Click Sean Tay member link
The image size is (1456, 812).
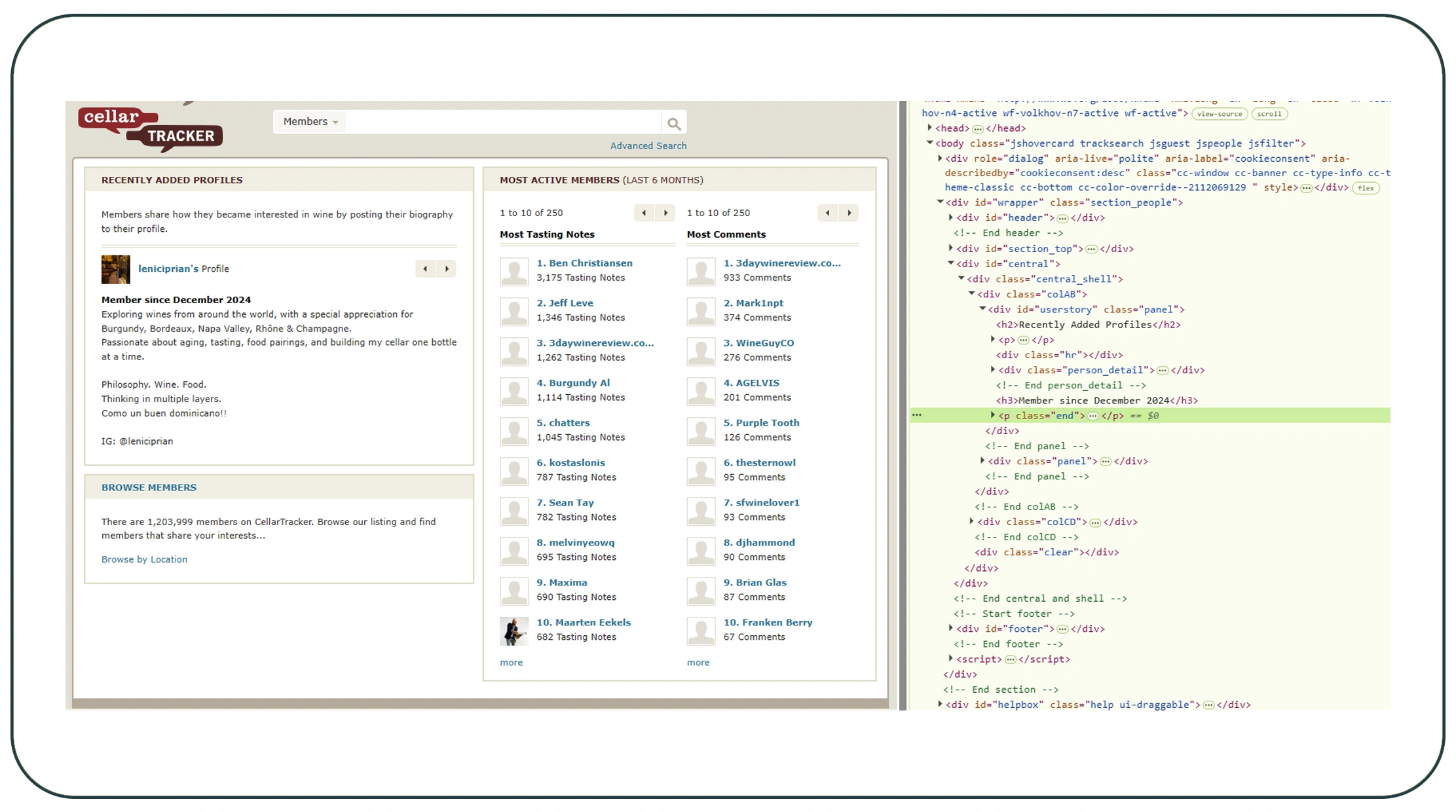(x=565, y=503)
